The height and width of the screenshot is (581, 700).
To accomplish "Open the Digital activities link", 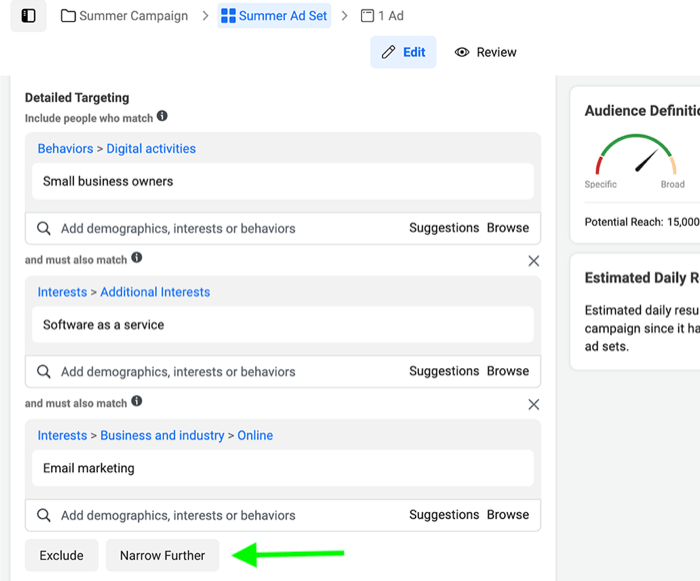I will coord(151,149).
